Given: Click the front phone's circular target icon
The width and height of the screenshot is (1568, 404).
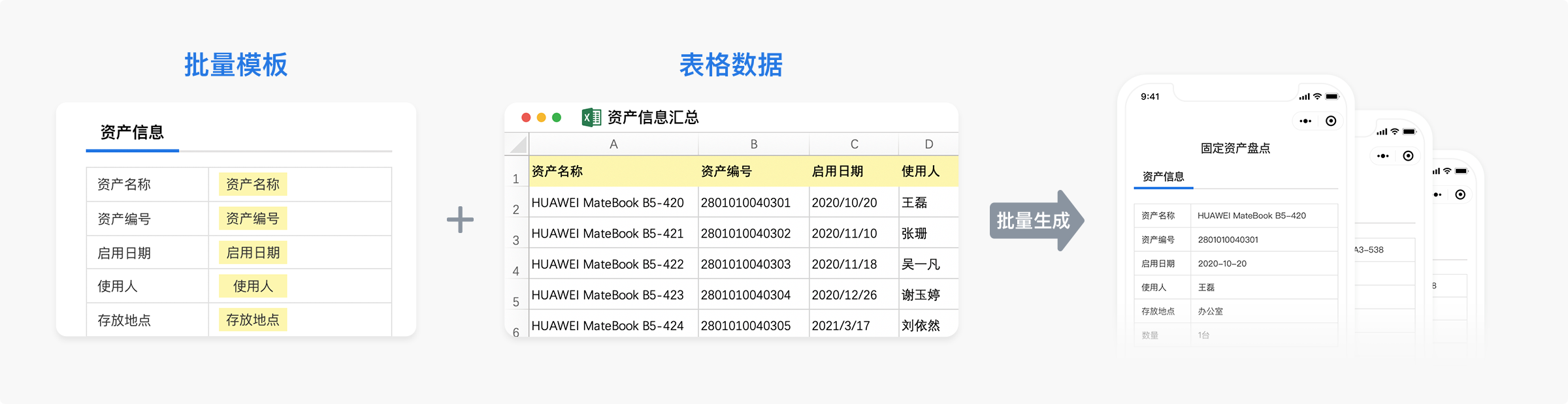Looking at the screenshot, I should click(x=1331, y=121).
